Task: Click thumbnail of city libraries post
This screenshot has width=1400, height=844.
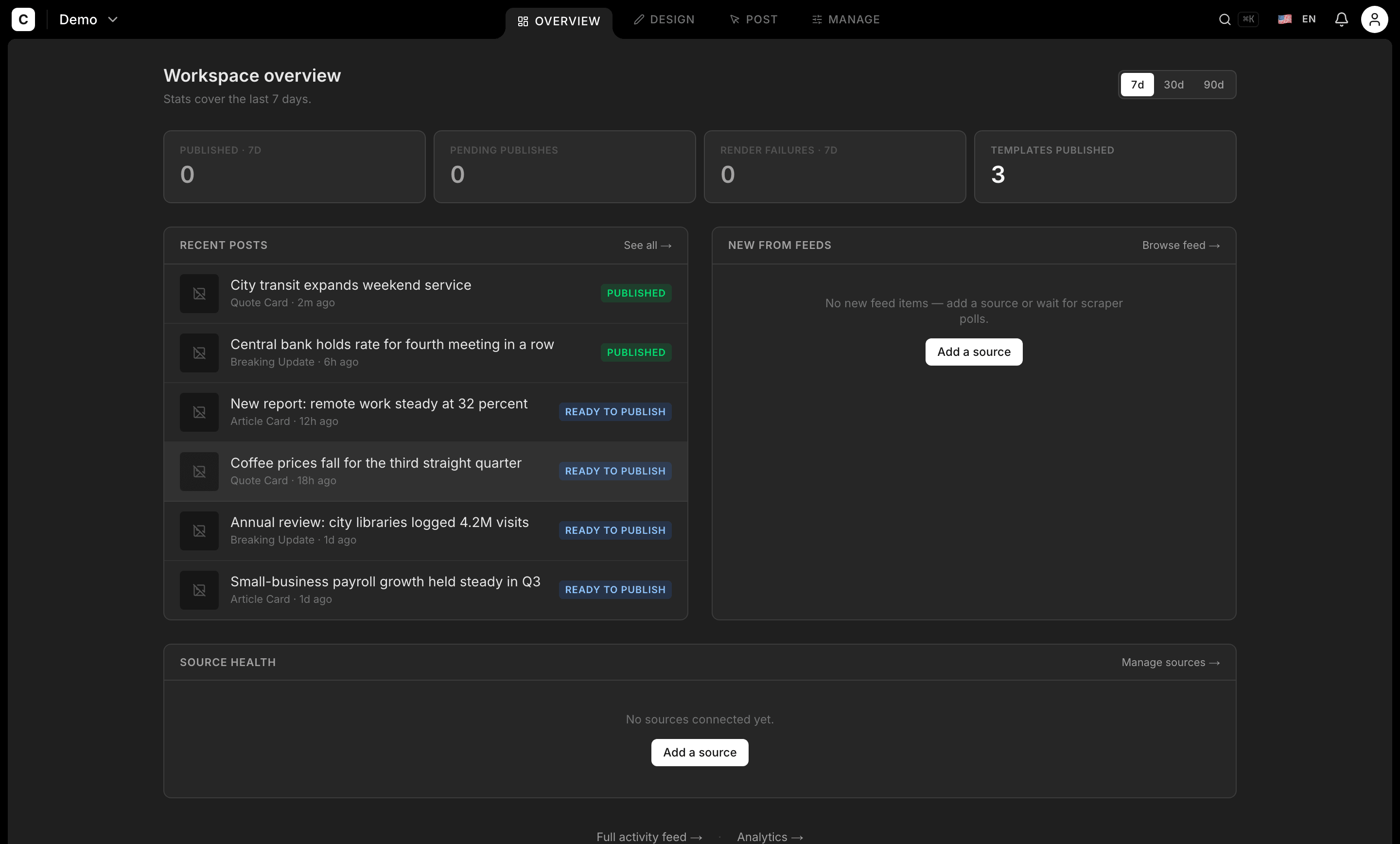Action: click(199, 531)
